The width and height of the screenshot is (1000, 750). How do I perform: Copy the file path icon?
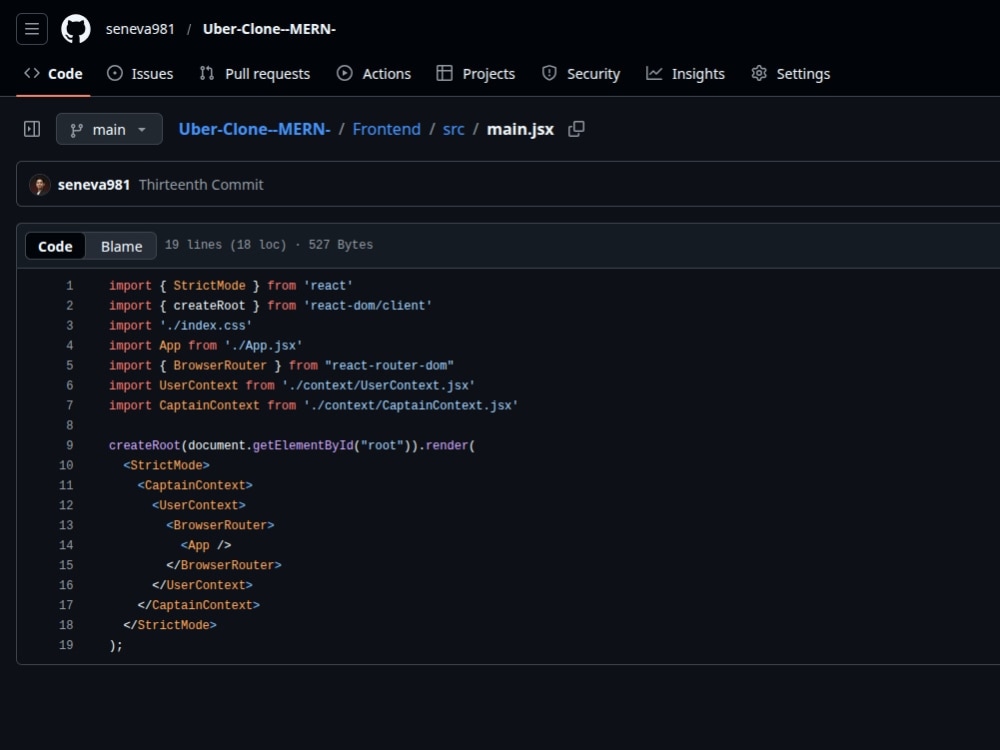[577, 129]
